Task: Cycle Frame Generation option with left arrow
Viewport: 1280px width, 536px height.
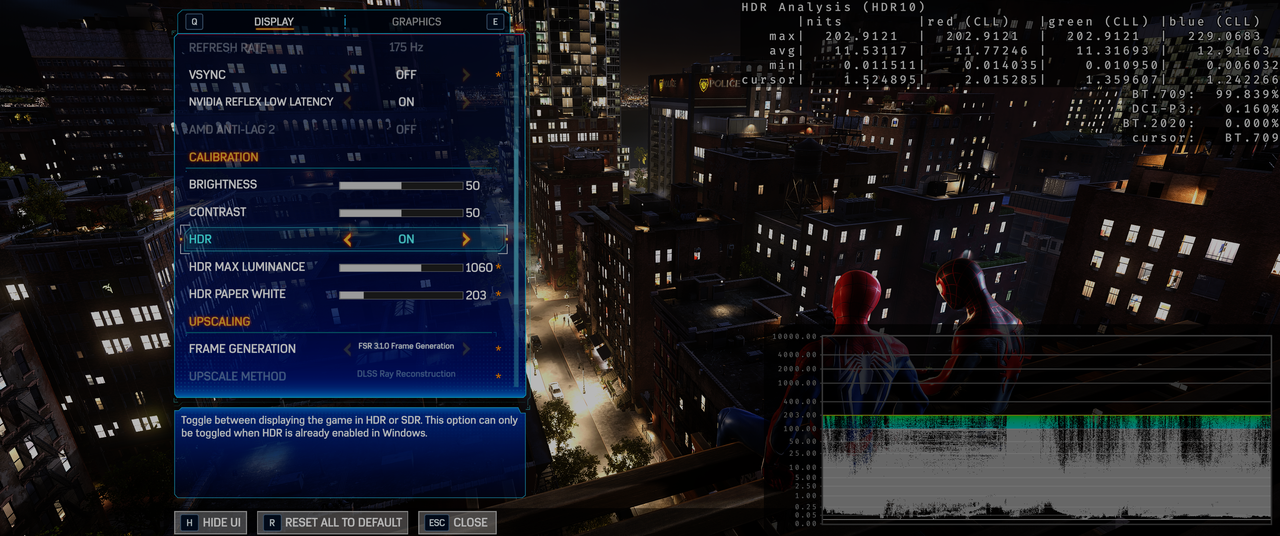Action: click(348, 347)
